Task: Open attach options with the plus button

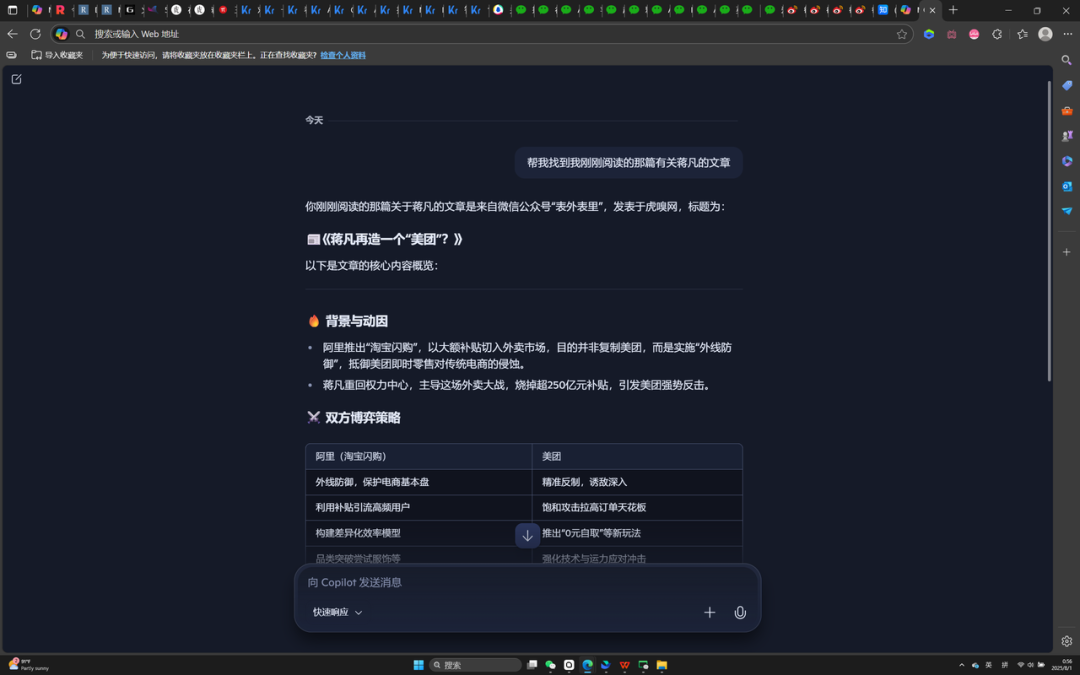Action: click(x=710, y=612)
